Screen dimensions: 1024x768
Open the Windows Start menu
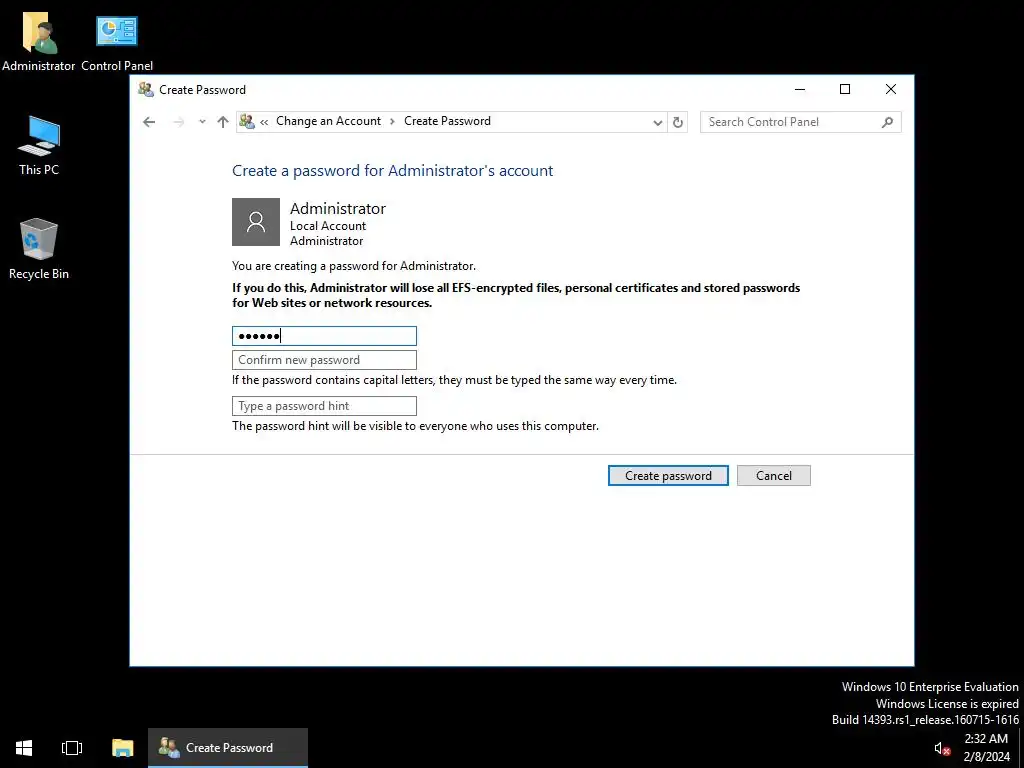pyautogui.click(x=24, y=748)
